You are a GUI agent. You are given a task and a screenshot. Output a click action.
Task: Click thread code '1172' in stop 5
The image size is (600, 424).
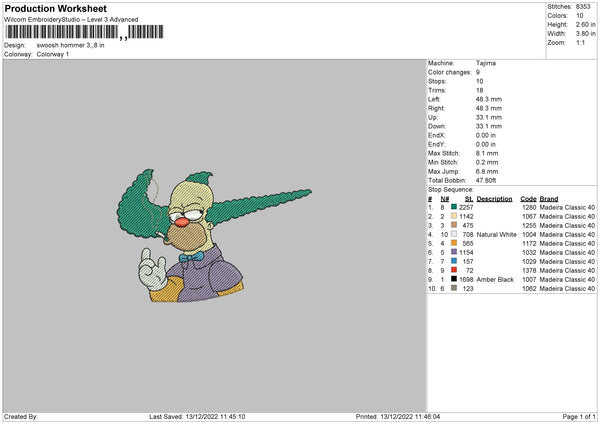click(529, 243)
